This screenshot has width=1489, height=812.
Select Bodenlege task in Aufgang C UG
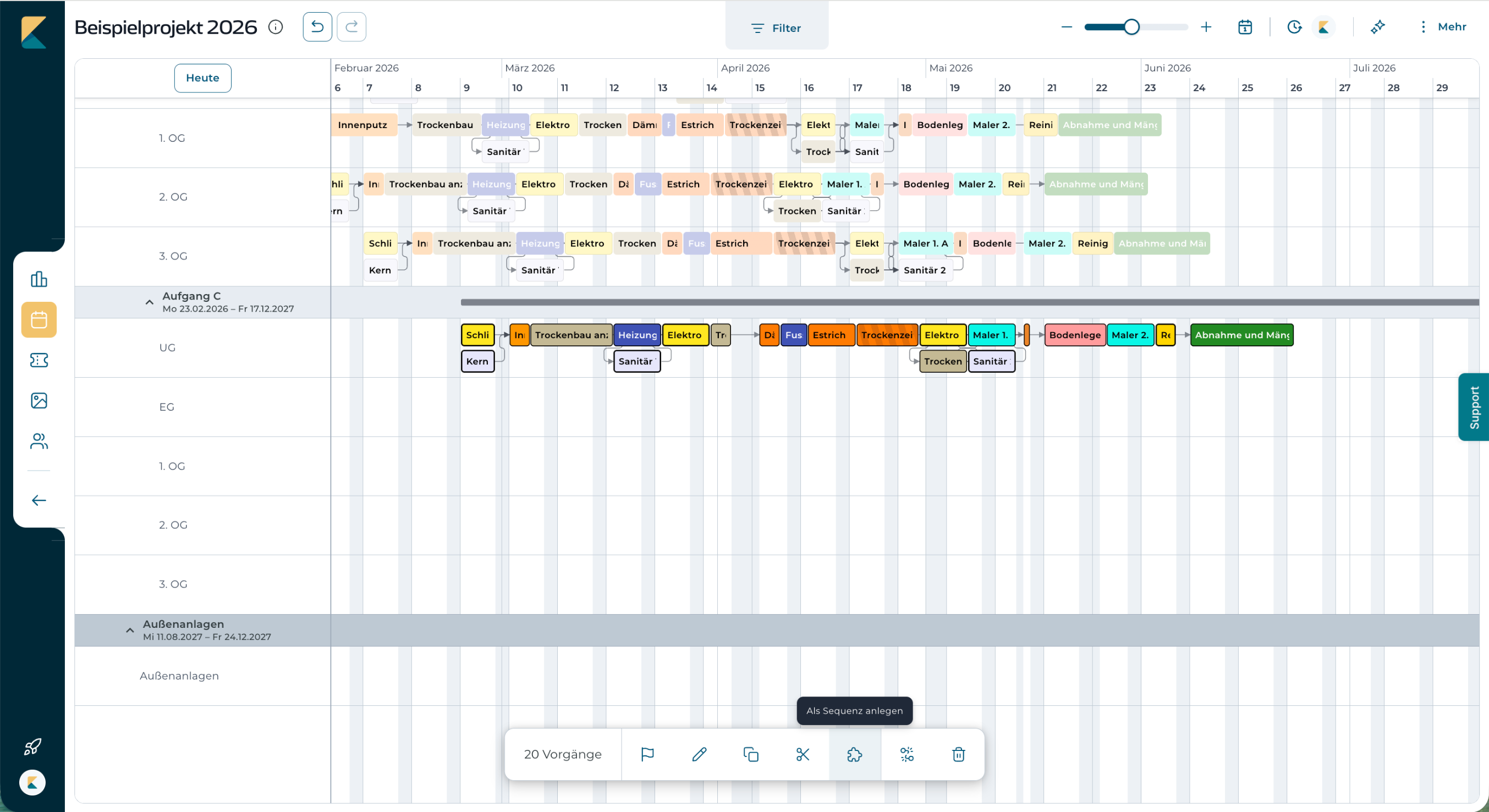coord(1075,335)
